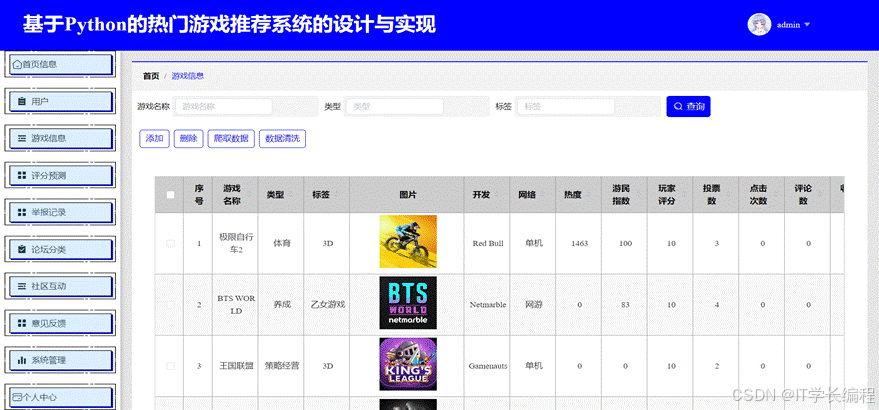Click the 删除 button

pyautogui.click(x=188, y=139)
